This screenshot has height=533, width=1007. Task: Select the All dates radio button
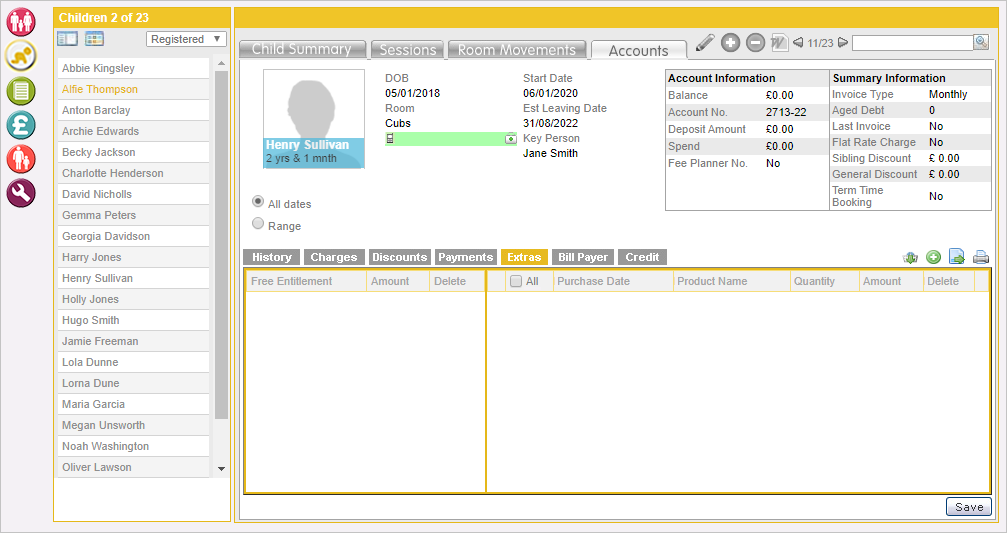(258, 202)
